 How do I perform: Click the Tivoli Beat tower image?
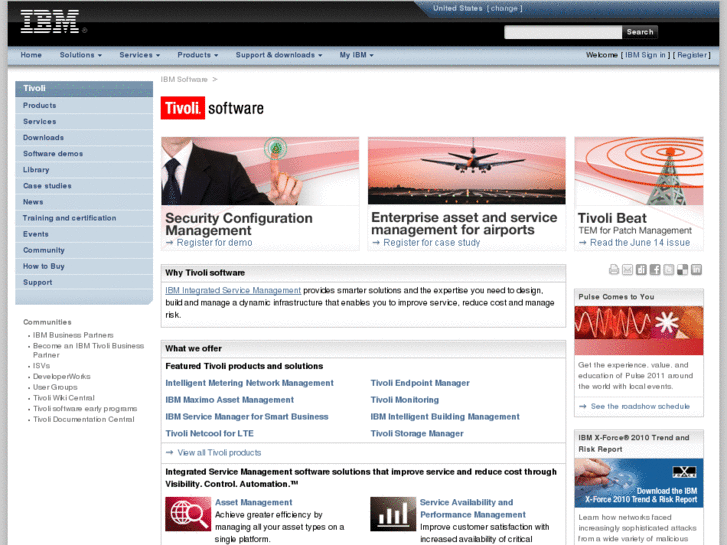coord(639,171)
